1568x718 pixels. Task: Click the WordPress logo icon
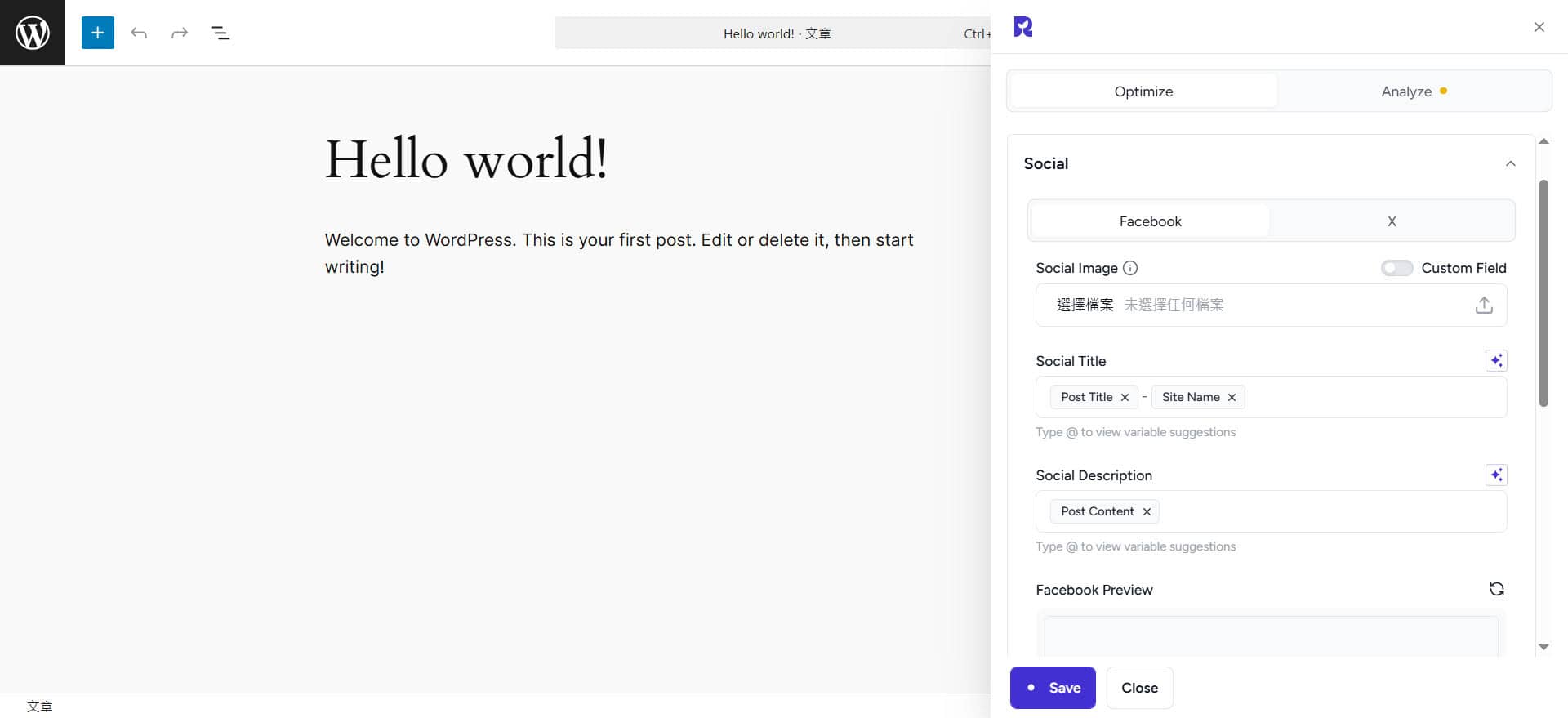(33, 33)
